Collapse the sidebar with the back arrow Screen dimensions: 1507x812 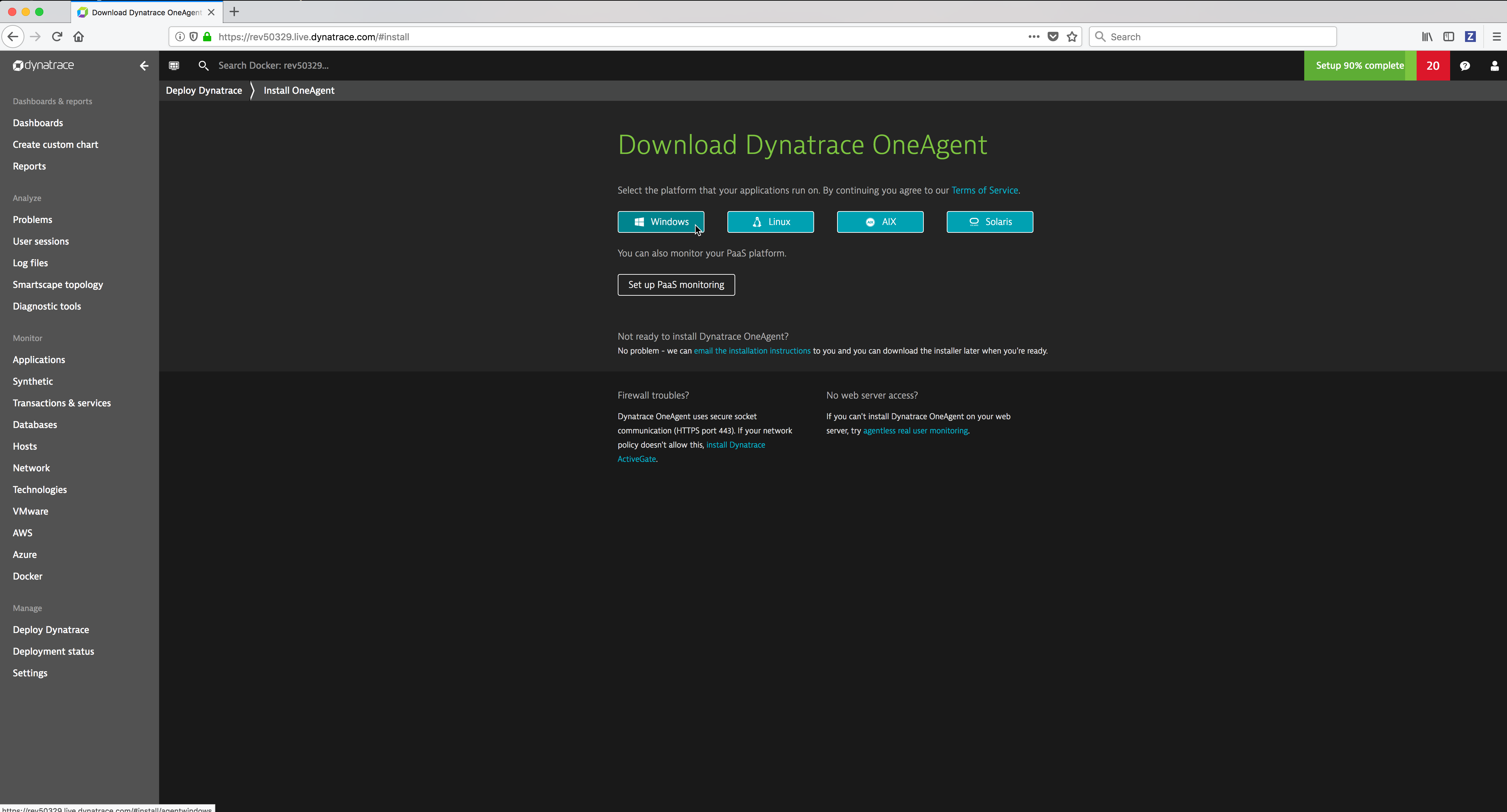coord(144,66)
